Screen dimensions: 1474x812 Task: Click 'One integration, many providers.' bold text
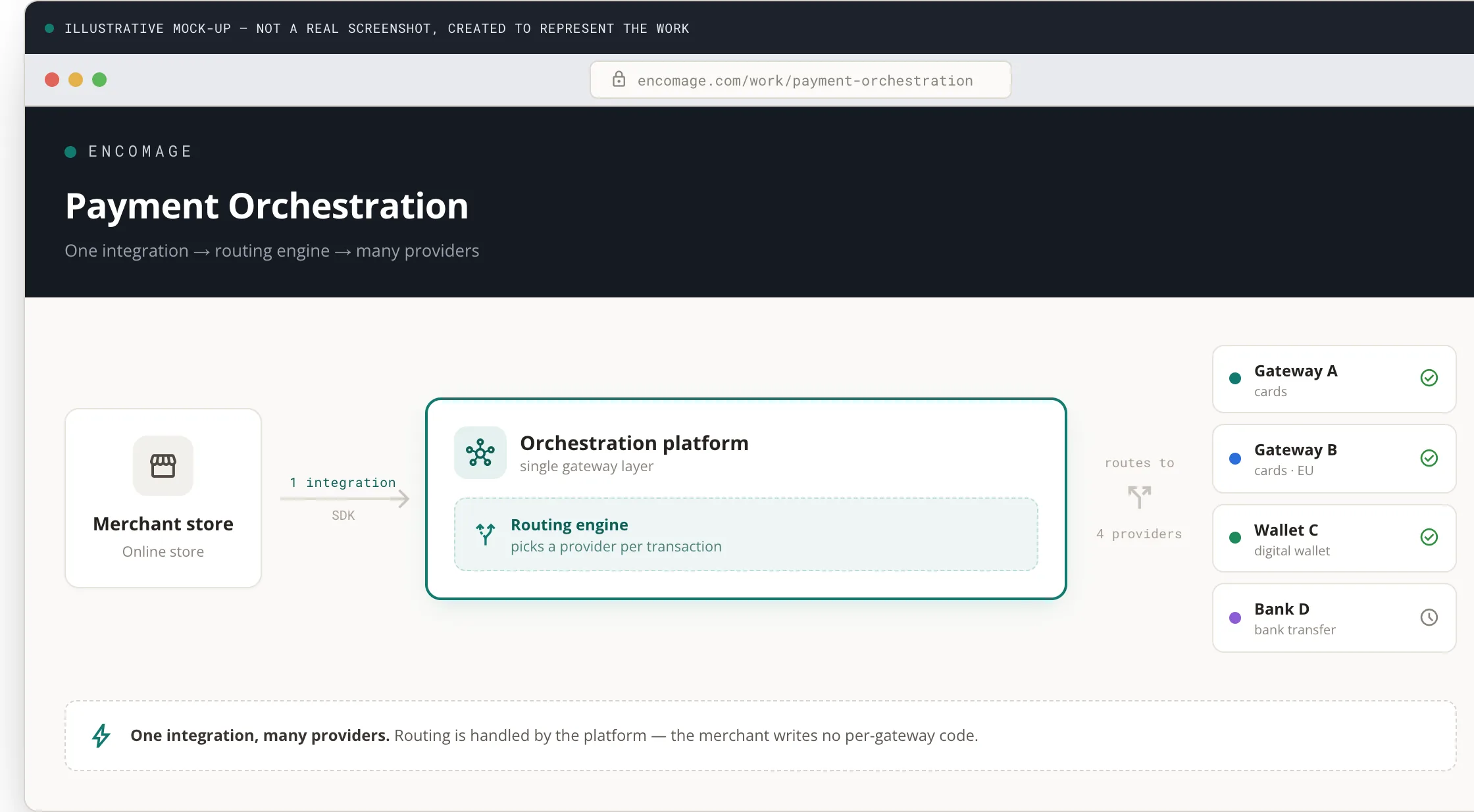[x=260, y=735]
